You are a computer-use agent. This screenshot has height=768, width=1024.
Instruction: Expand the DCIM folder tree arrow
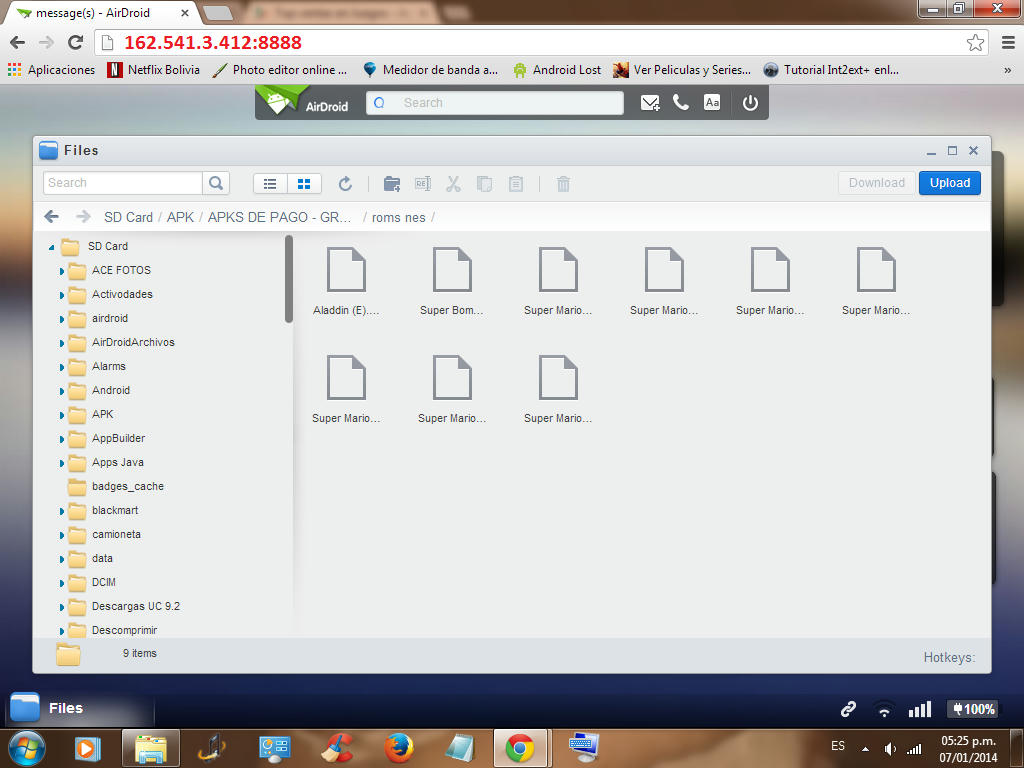pyautogui.click(x=62, y=583)
